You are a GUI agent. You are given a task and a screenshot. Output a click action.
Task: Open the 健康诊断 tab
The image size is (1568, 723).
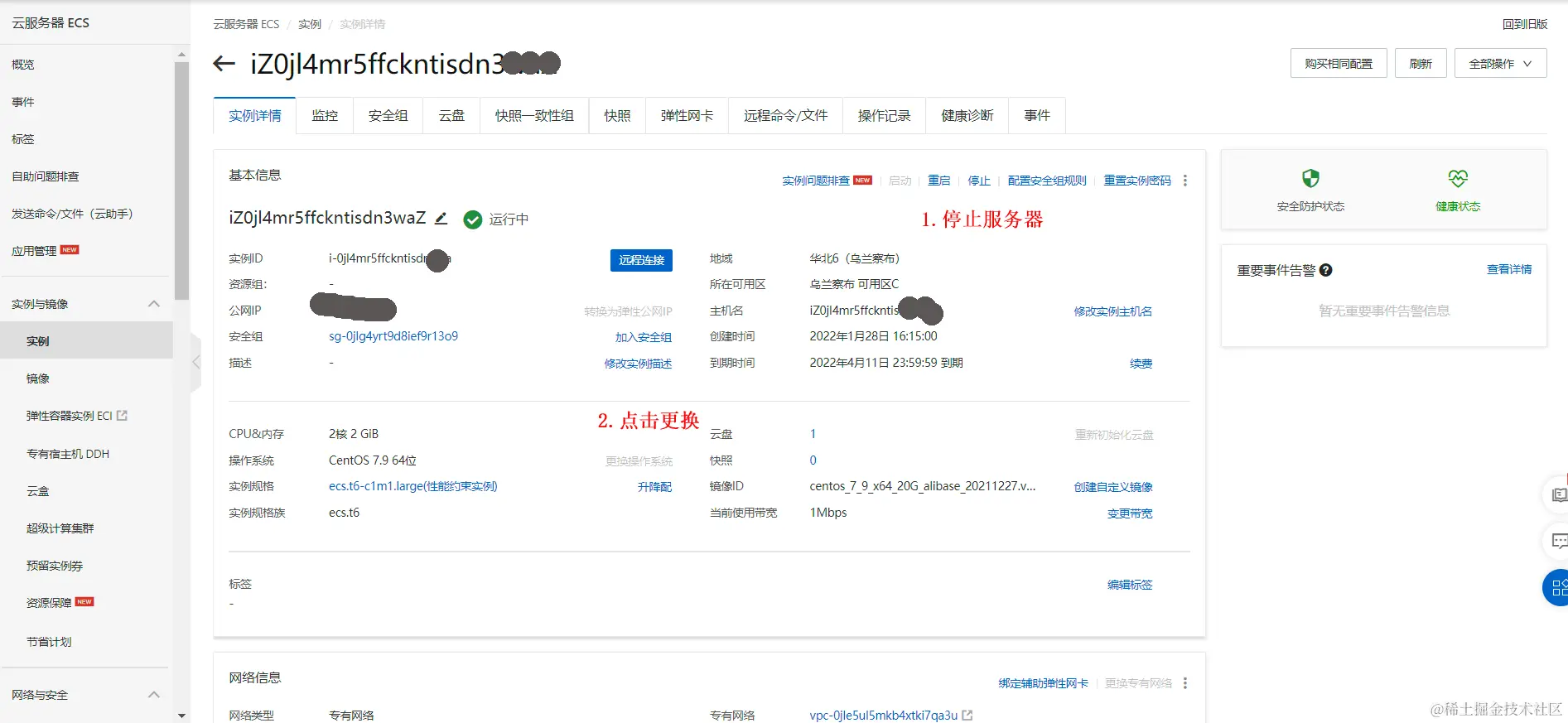(967, 116)
